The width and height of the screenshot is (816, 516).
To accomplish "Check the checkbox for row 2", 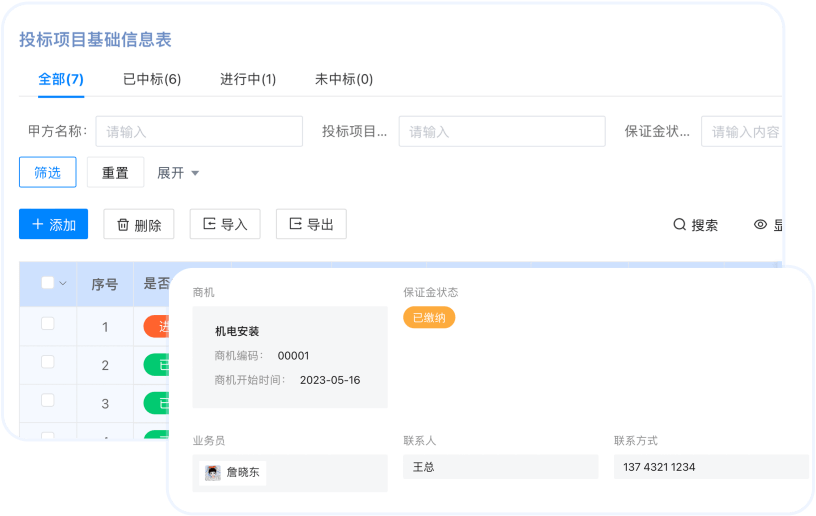I will tap(47, 363).
